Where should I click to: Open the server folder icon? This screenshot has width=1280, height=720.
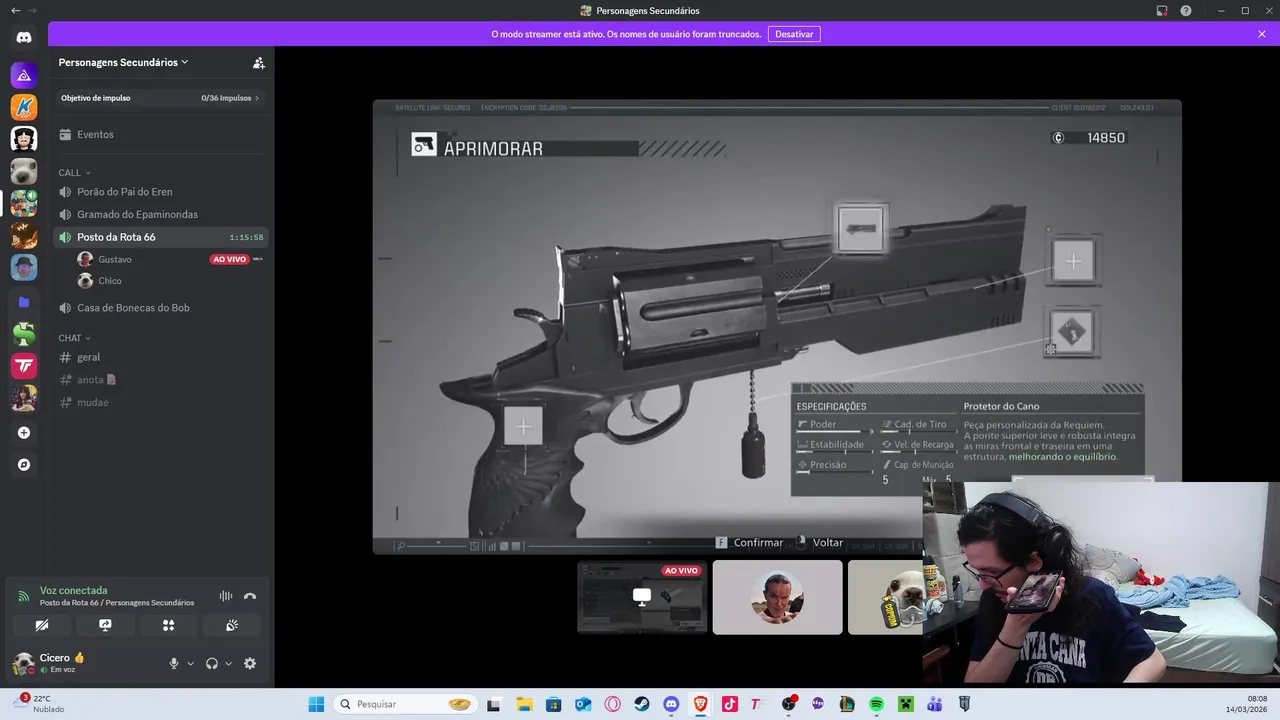(x=24, y=302)
